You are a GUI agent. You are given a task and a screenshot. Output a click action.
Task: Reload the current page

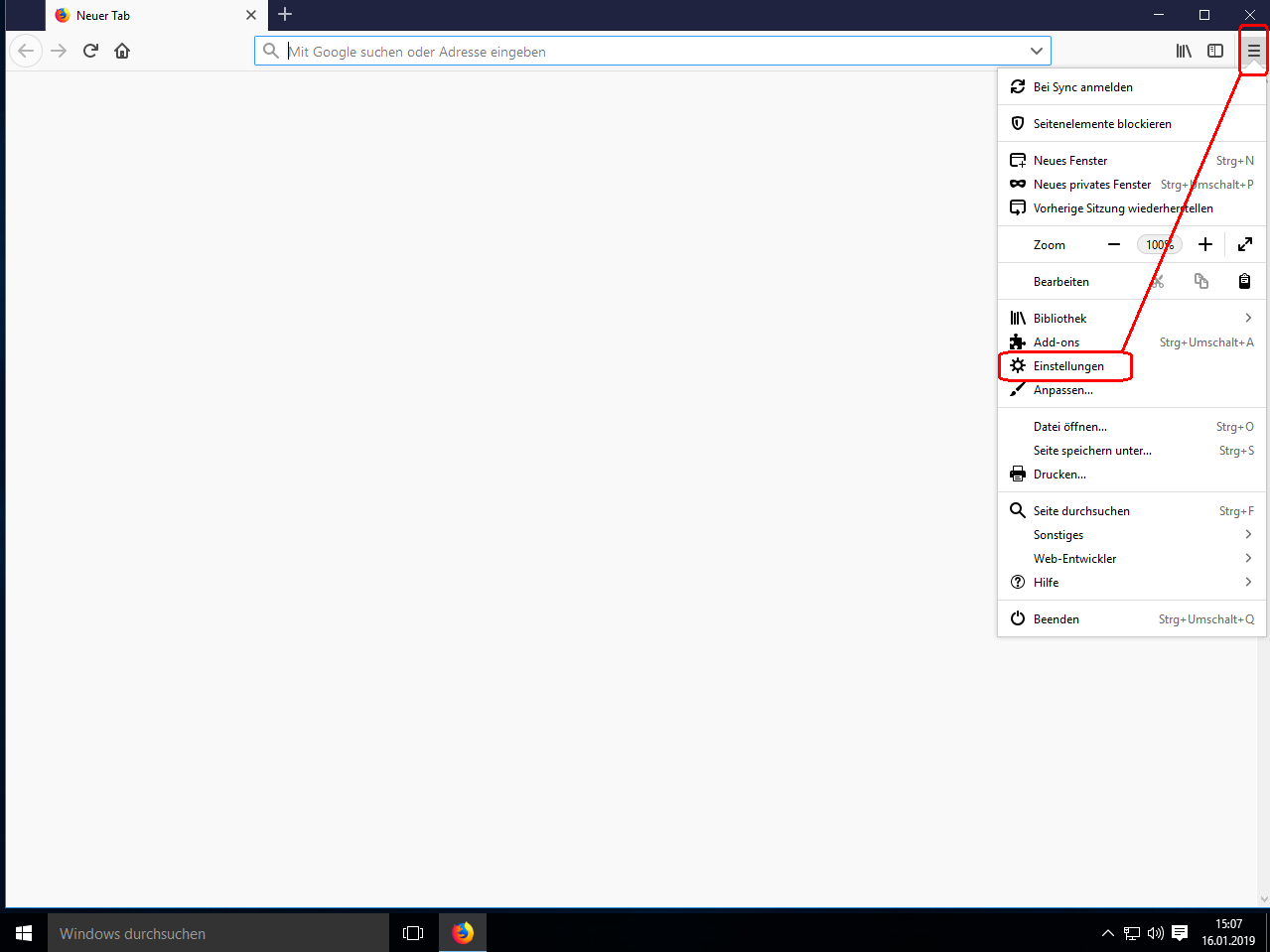pyautogui.click(x=90, y=51)
